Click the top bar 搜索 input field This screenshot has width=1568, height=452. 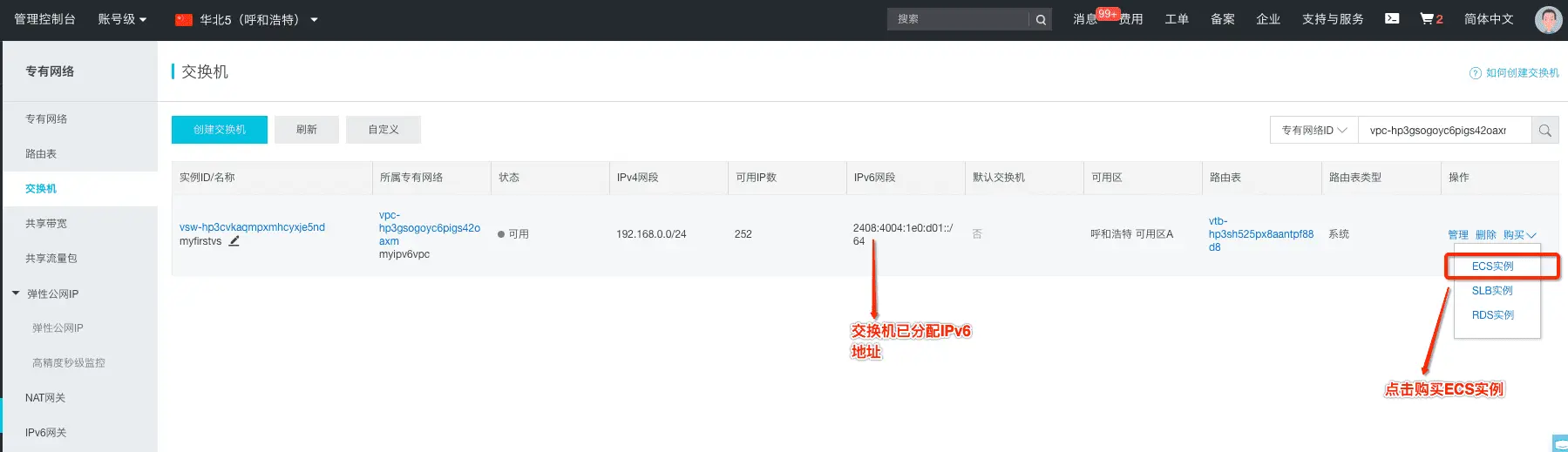(958, 19)
